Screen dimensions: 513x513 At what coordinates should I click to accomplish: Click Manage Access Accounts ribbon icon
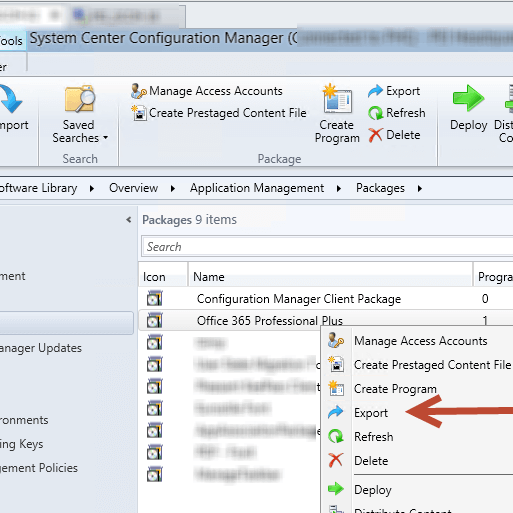[139, 91]
